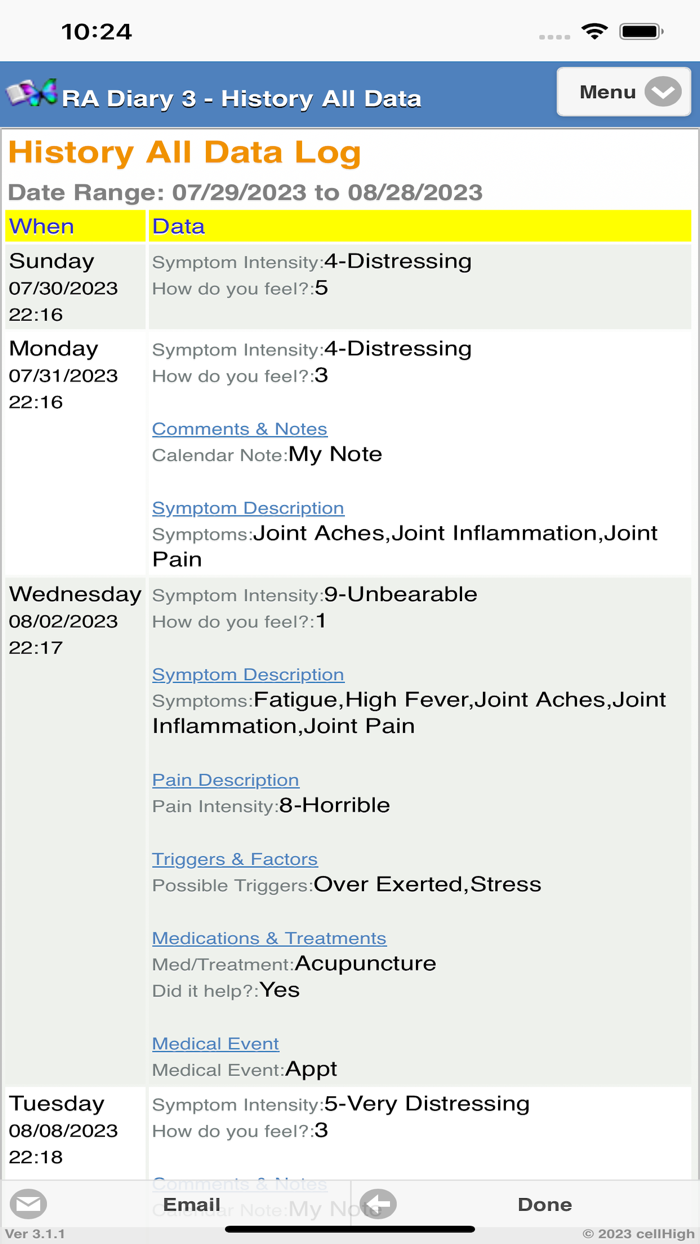Tap the Wi-Fi icon in the status bar
Screen dimensions: 700x1244
pyautogui.click(x=595, y=31)
